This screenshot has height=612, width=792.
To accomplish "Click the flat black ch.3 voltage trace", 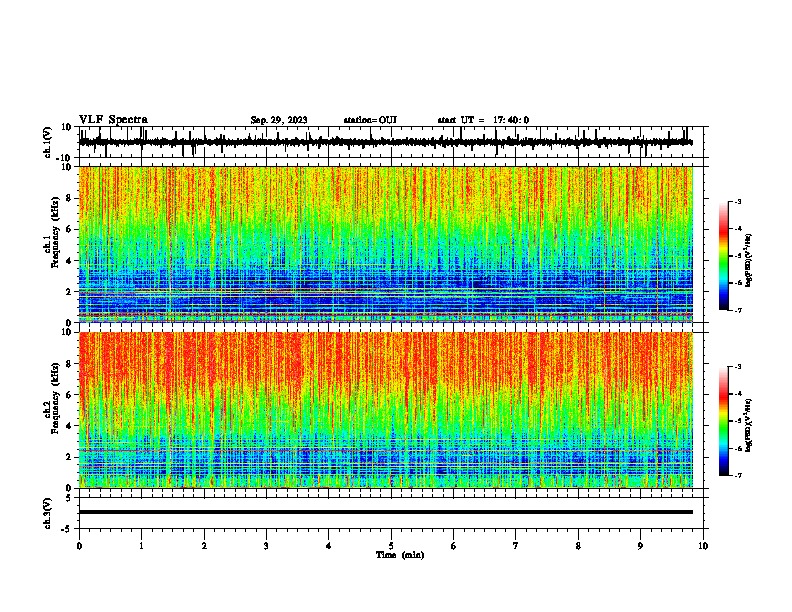I will point(386,512).
